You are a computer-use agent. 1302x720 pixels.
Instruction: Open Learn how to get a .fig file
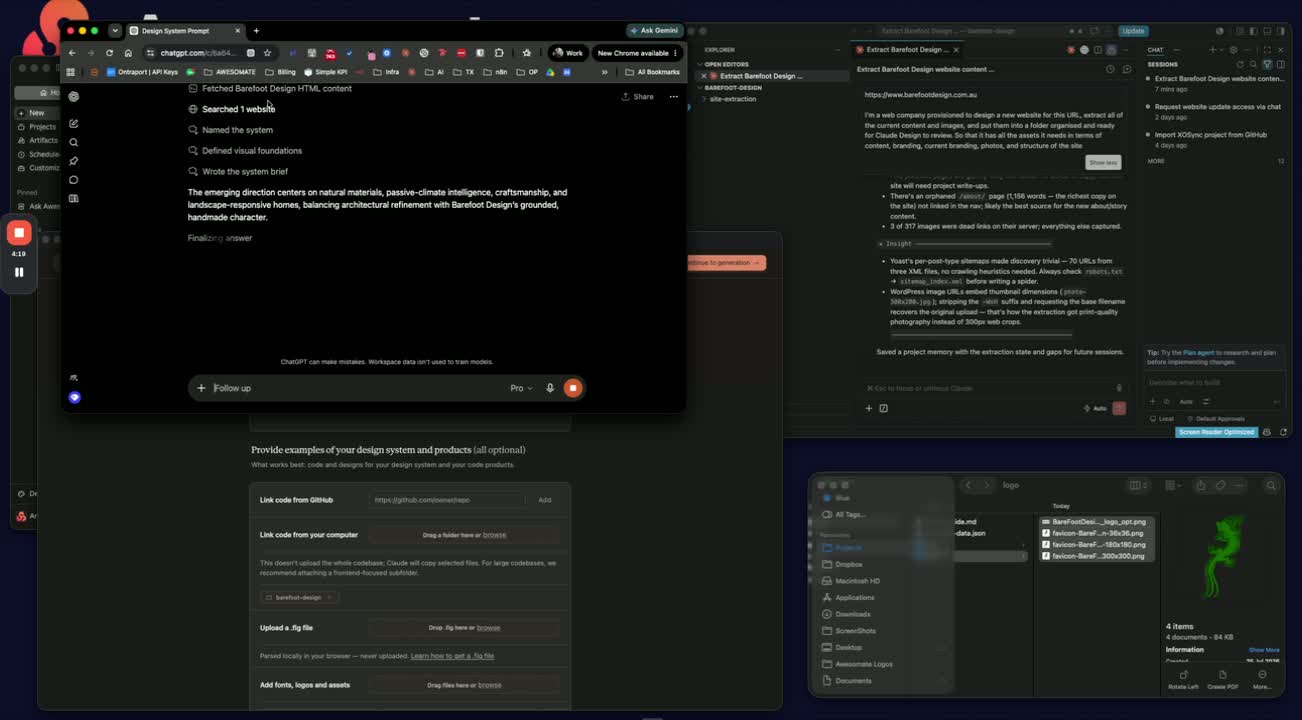click(452, 656)
